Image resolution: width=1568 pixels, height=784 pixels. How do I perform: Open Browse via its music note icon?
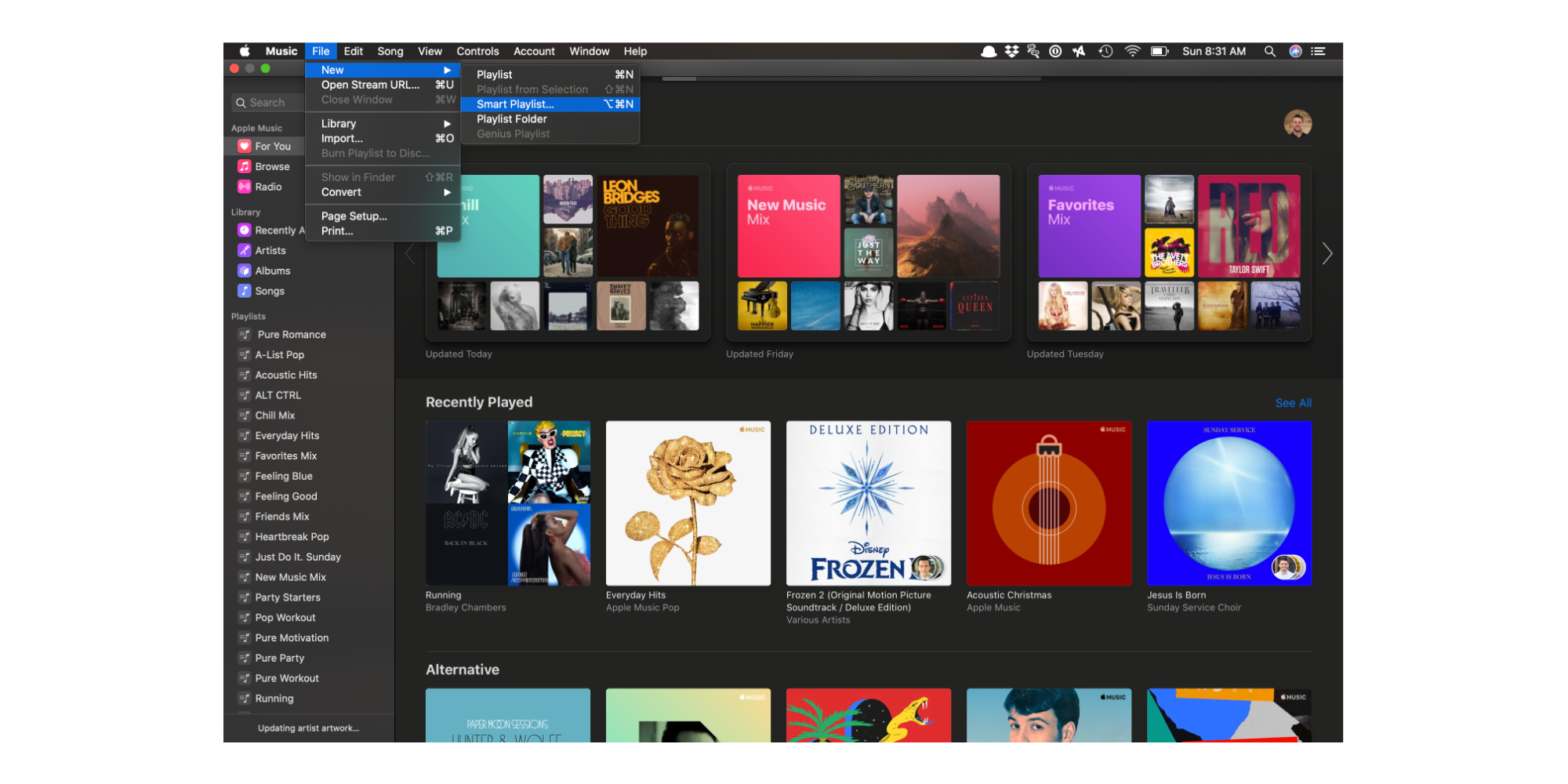(245, 167)
